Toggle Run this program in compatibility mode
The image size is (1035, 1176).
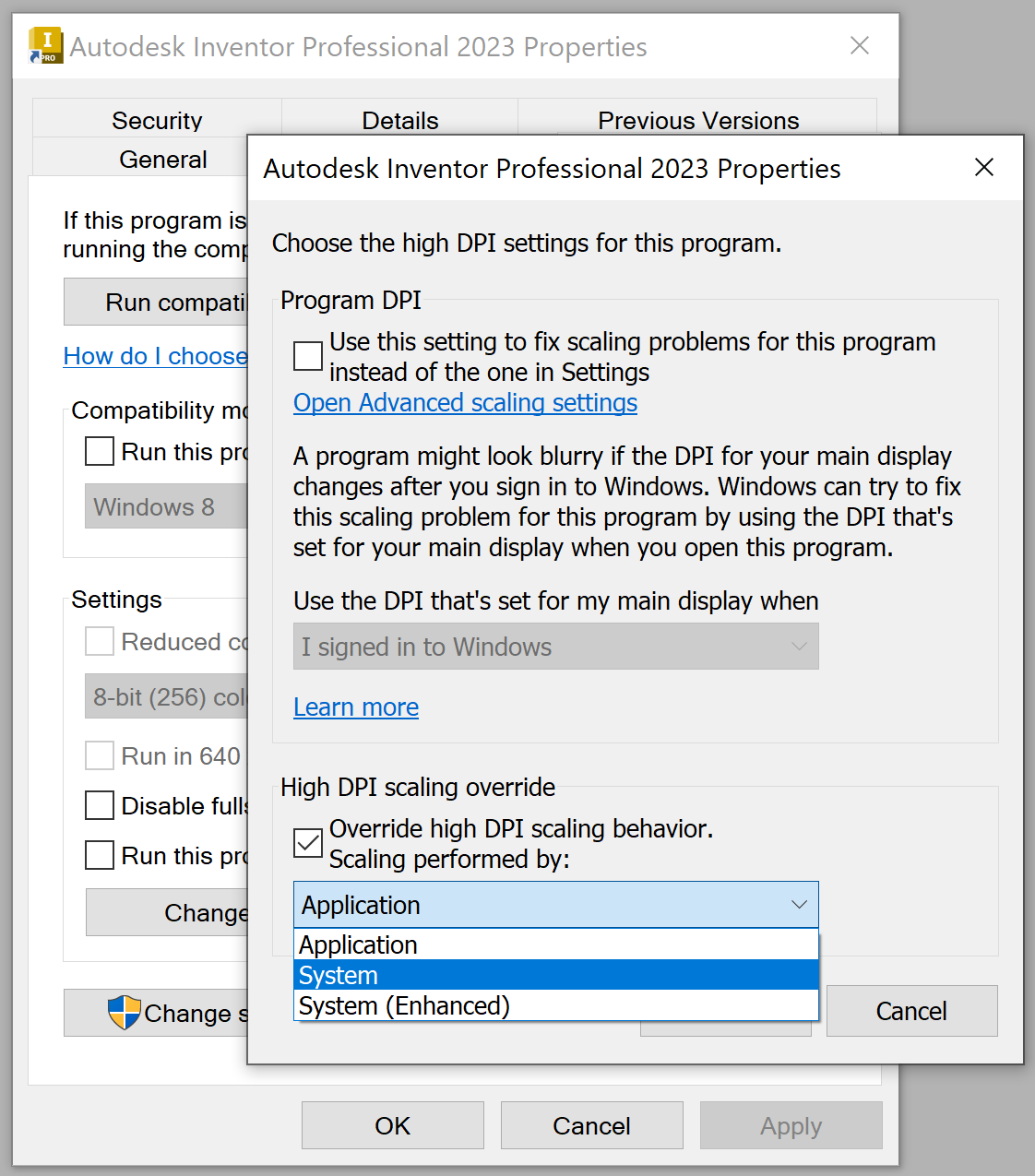pos(99,451)
